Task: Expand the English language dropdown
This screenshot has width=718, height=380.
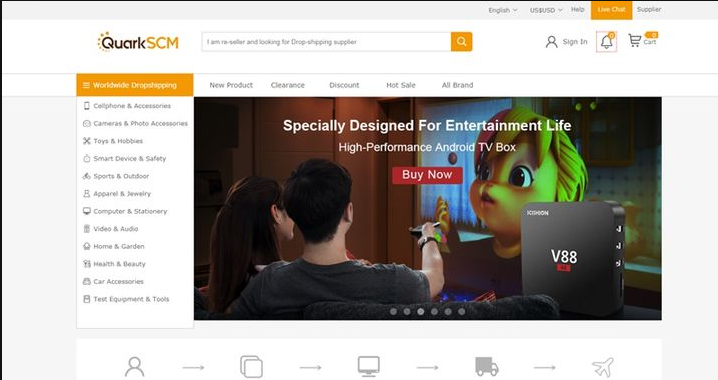Action: pos(502,10)
